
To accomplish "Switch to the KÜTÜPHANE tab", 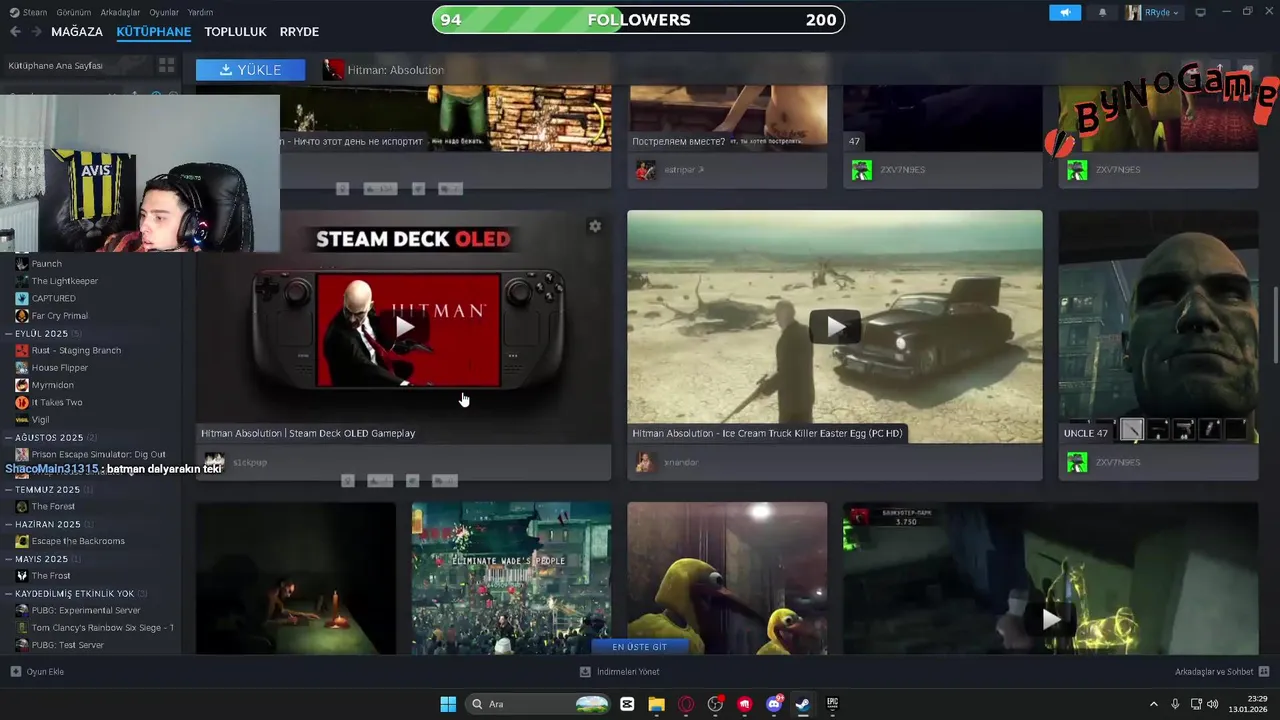I will point(153,32).
